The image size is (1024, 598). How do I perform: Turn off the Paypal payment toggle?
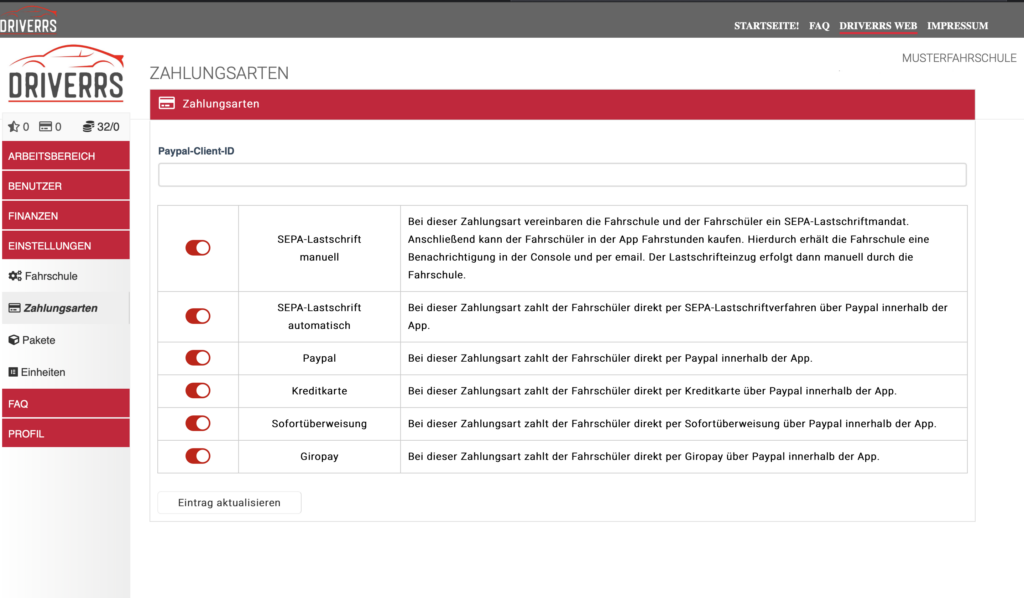click(198, 358)
